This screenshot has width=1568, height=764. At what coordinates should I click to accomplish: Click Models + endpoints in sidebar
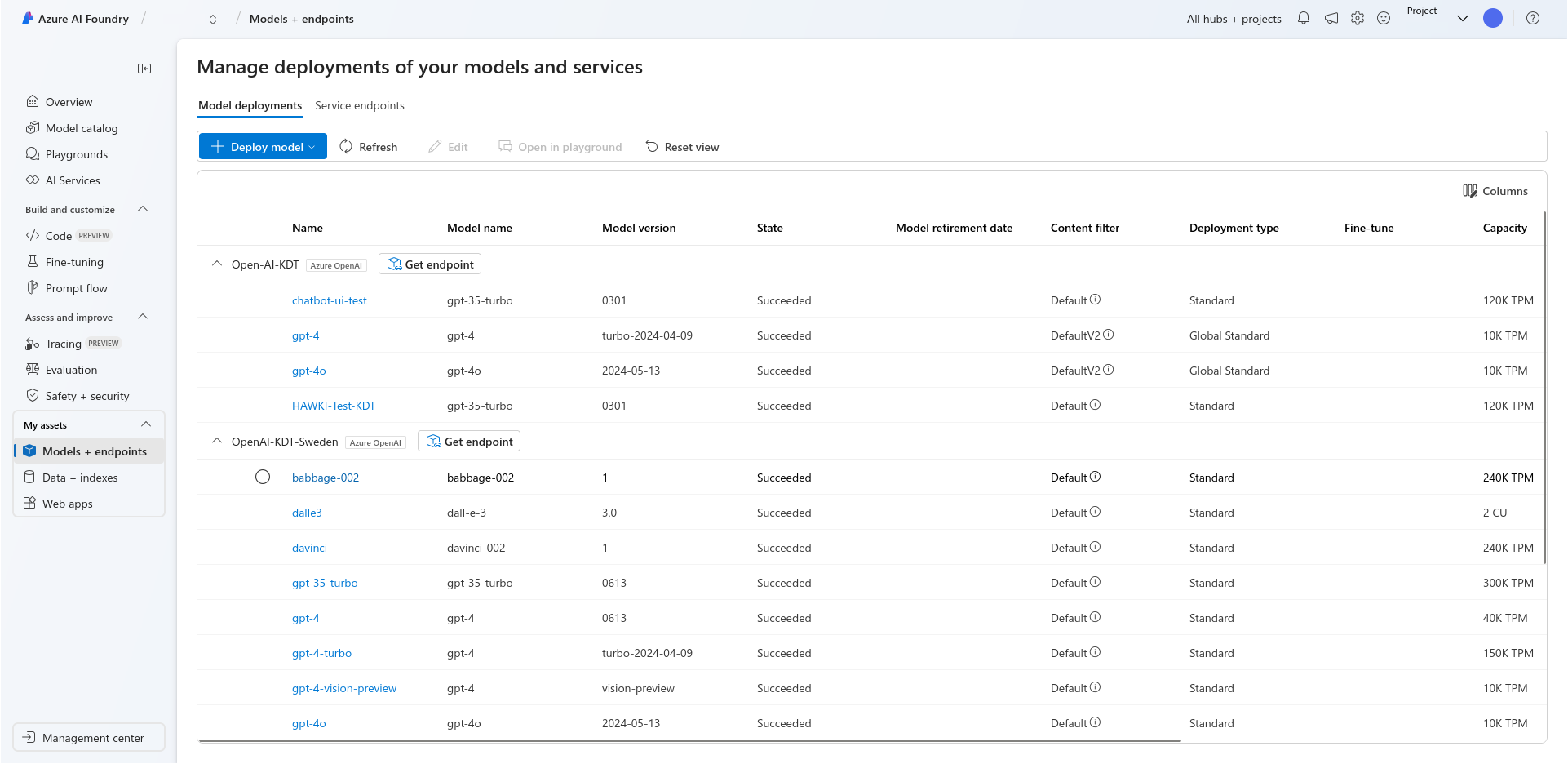pyautogui.click(x=89, y=451)
